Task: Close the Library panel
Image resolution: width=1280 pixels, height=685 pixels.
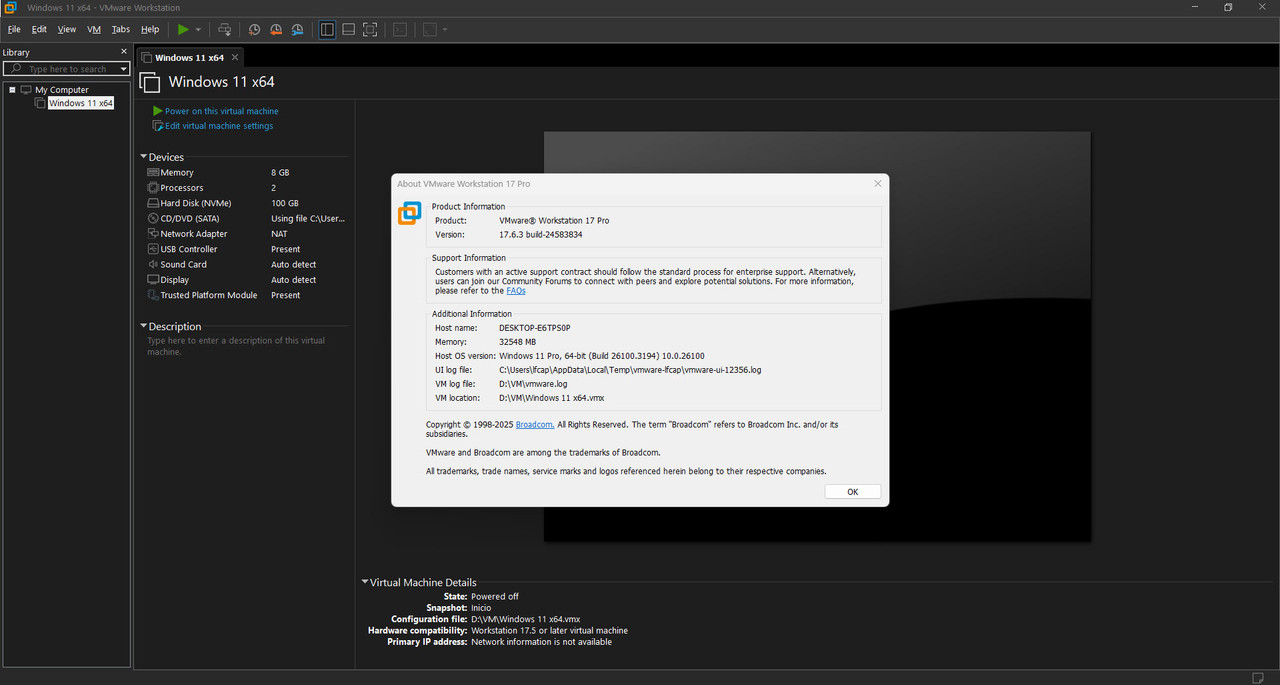Action: (124, 52)
